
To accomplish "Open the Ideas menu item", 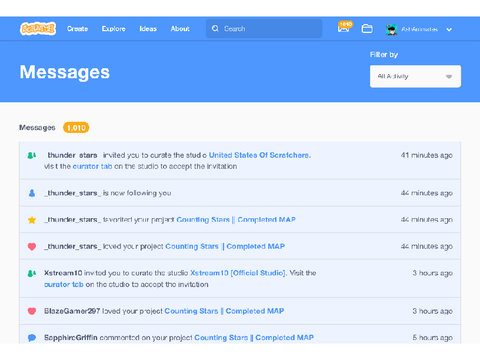I will click(148, 29).
